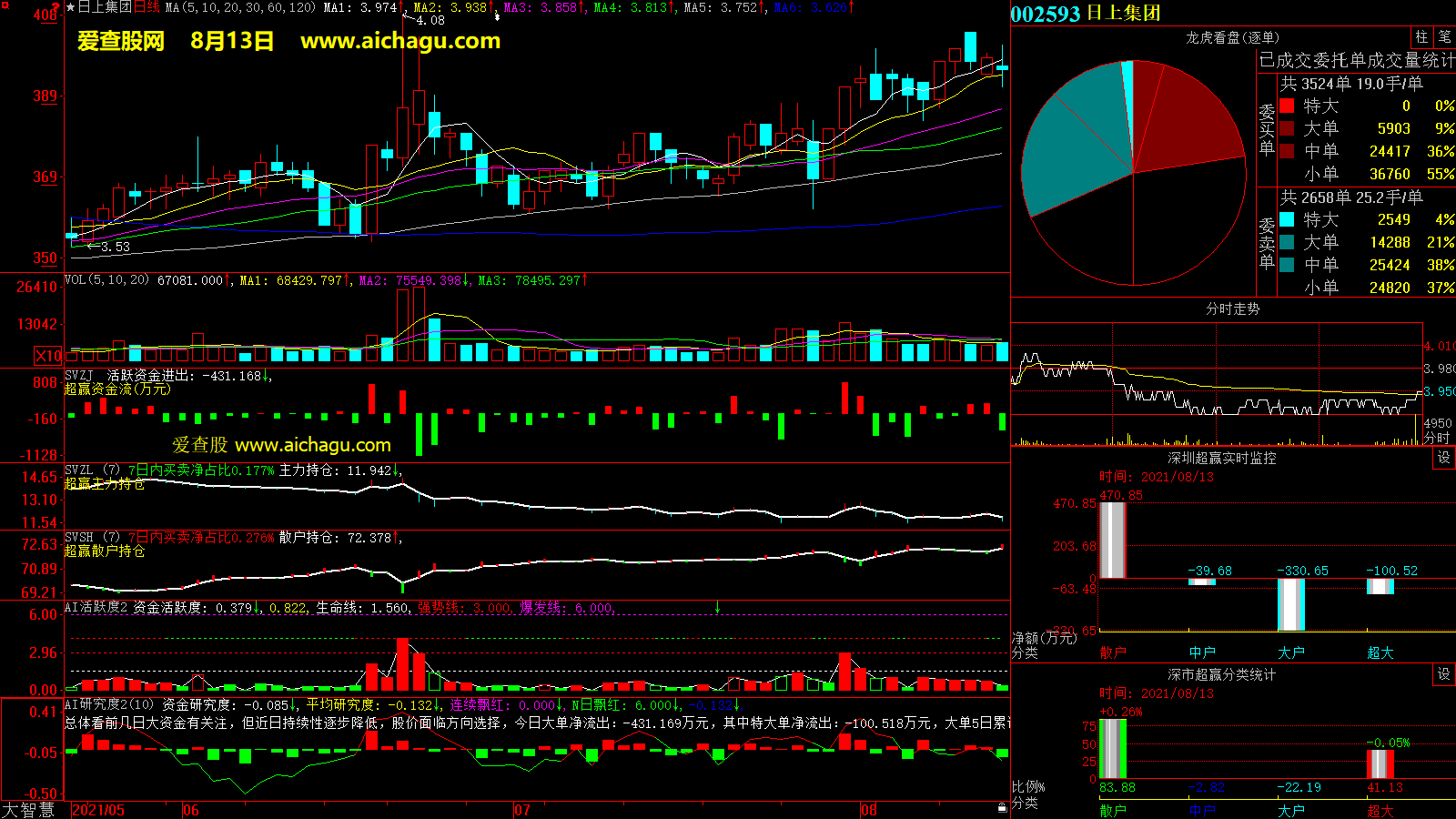Select the 龙虎看盘(逐单) panel title
The width and height of the screenshot is (1456, 819).
click(x=1232, y=37)
